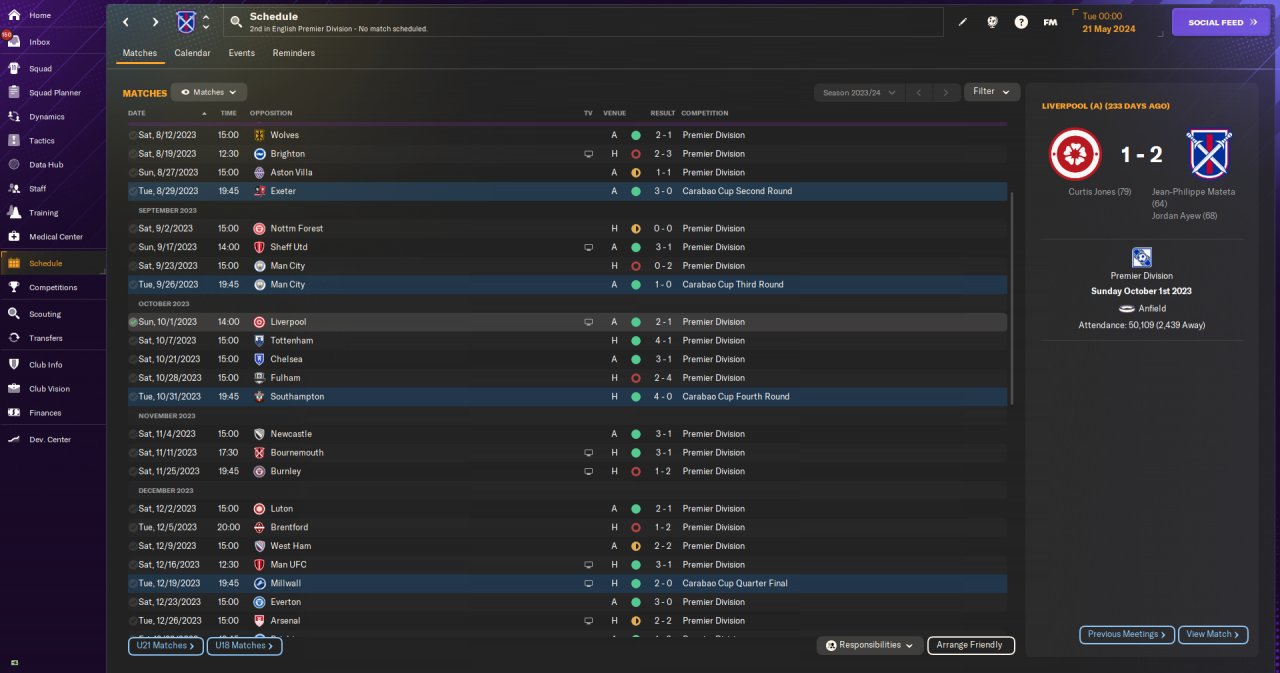Open the Inbox icon

click(14, 42)
